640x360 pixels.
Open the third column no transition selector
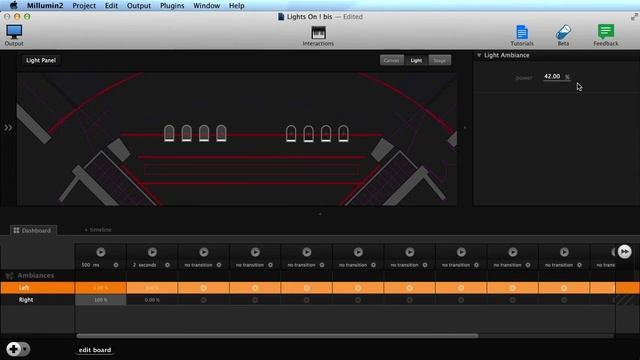[x=198, y=265]
